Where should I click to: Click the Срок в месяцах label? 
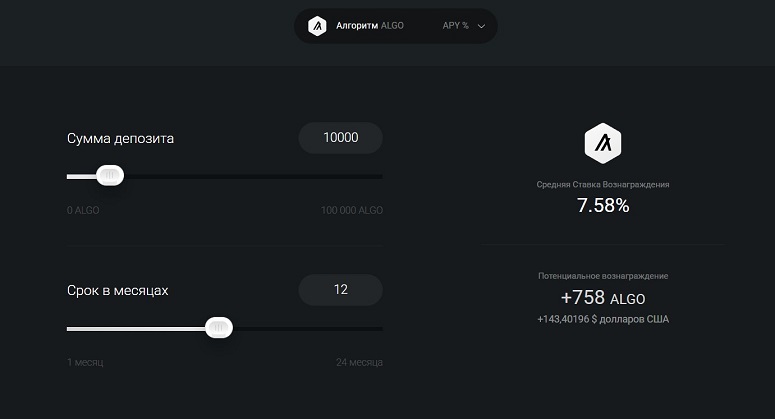pos(118,291)
